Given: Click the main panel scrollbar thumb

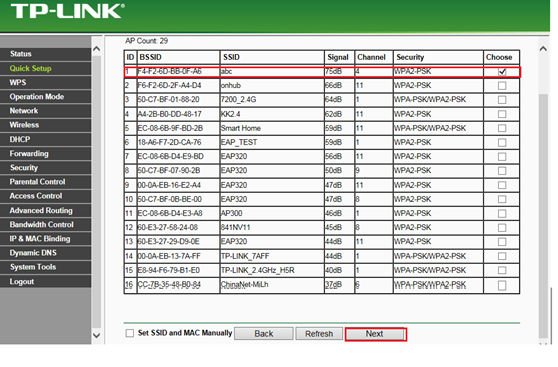Looking at the screenshot, I should (543, 215).
